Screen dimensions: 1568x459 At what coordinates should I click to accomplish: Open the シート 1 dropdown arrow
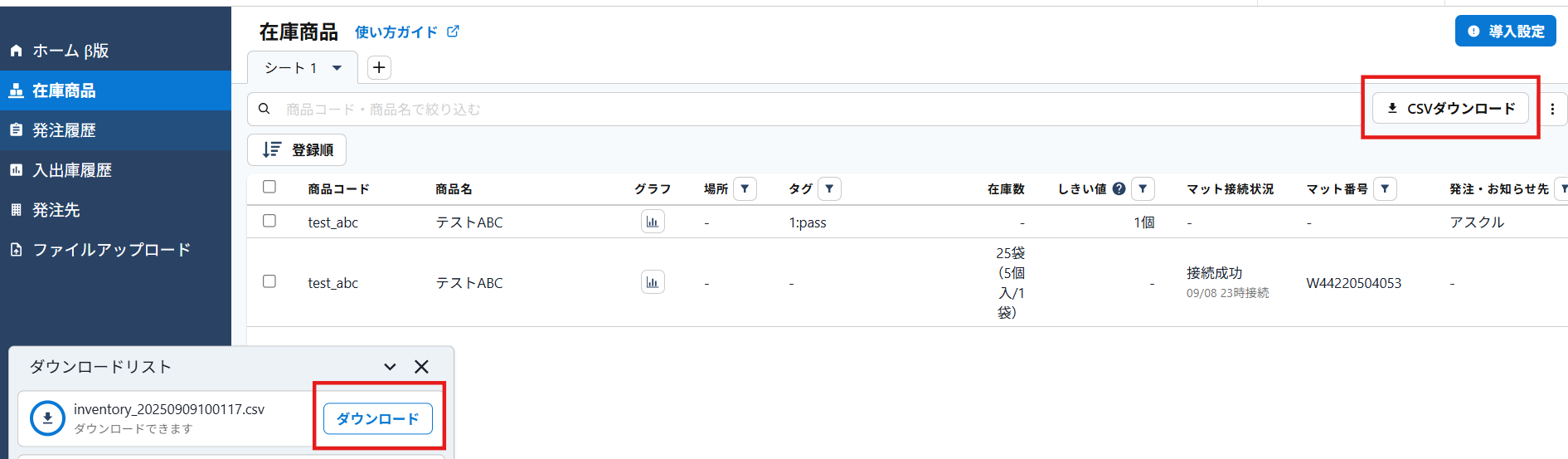pyautogui.click(x=337, y=68)
